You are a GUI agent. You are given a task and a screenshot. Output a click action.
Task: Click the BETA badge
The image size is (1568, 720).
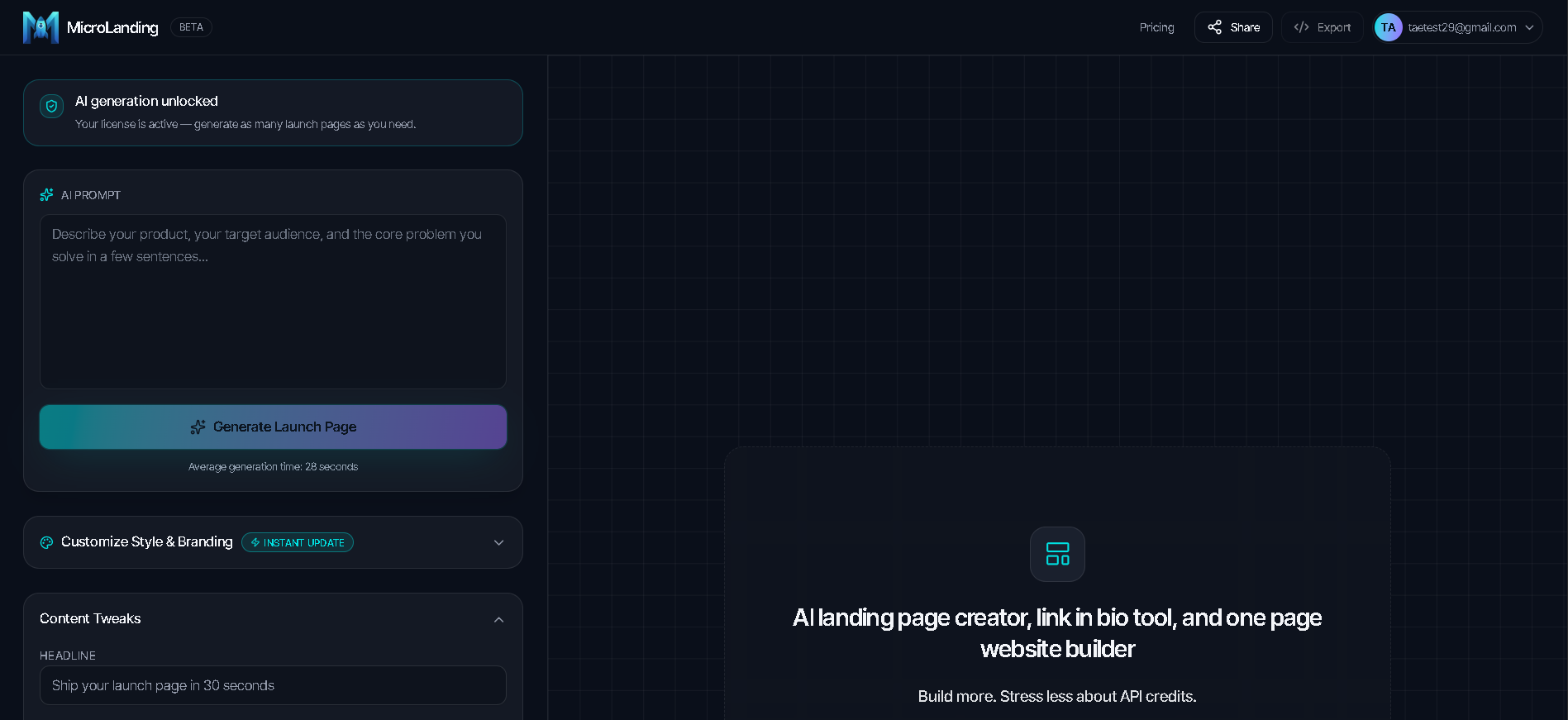click(191, 27)
